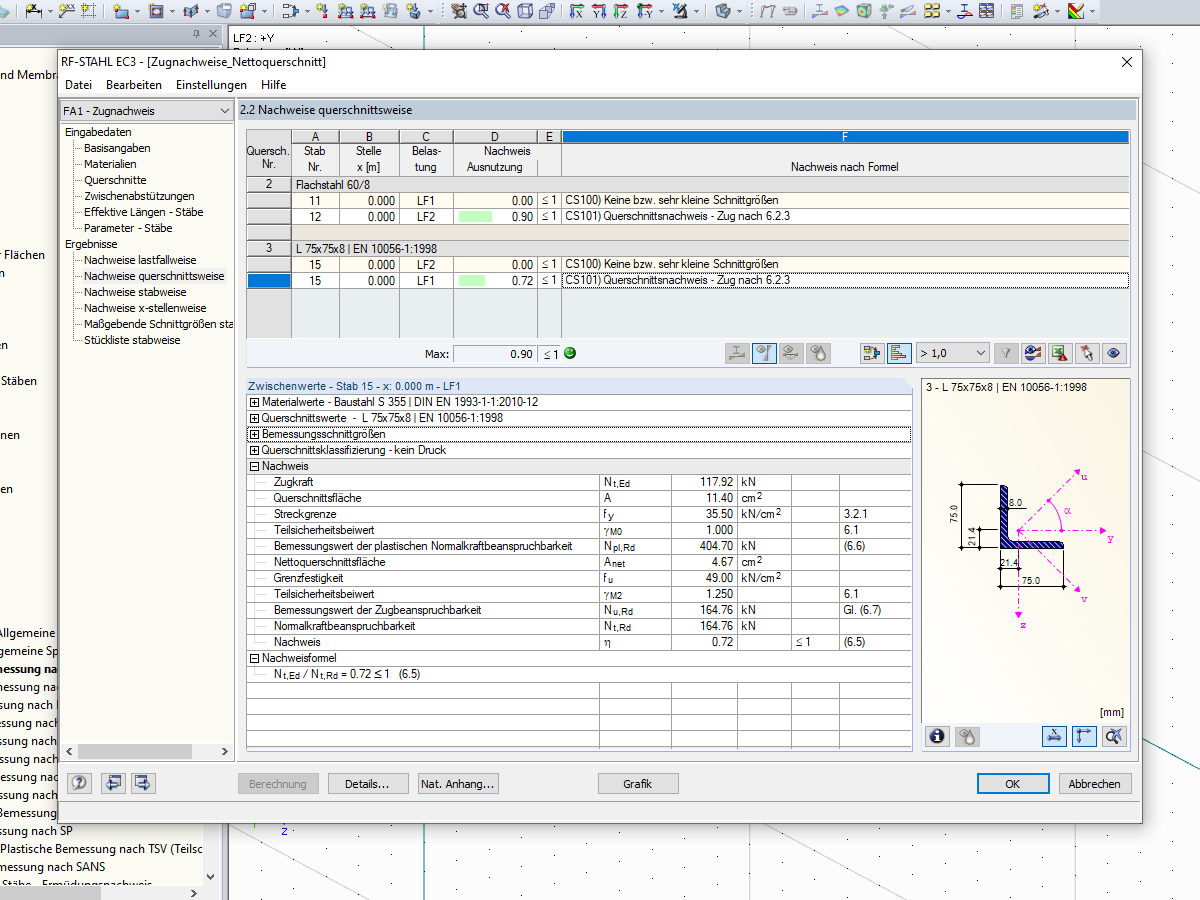The width and height of the screenshot is (1200, 900).
Task: Open the Bearbeiten menu
Action: [x=134, y=85]
